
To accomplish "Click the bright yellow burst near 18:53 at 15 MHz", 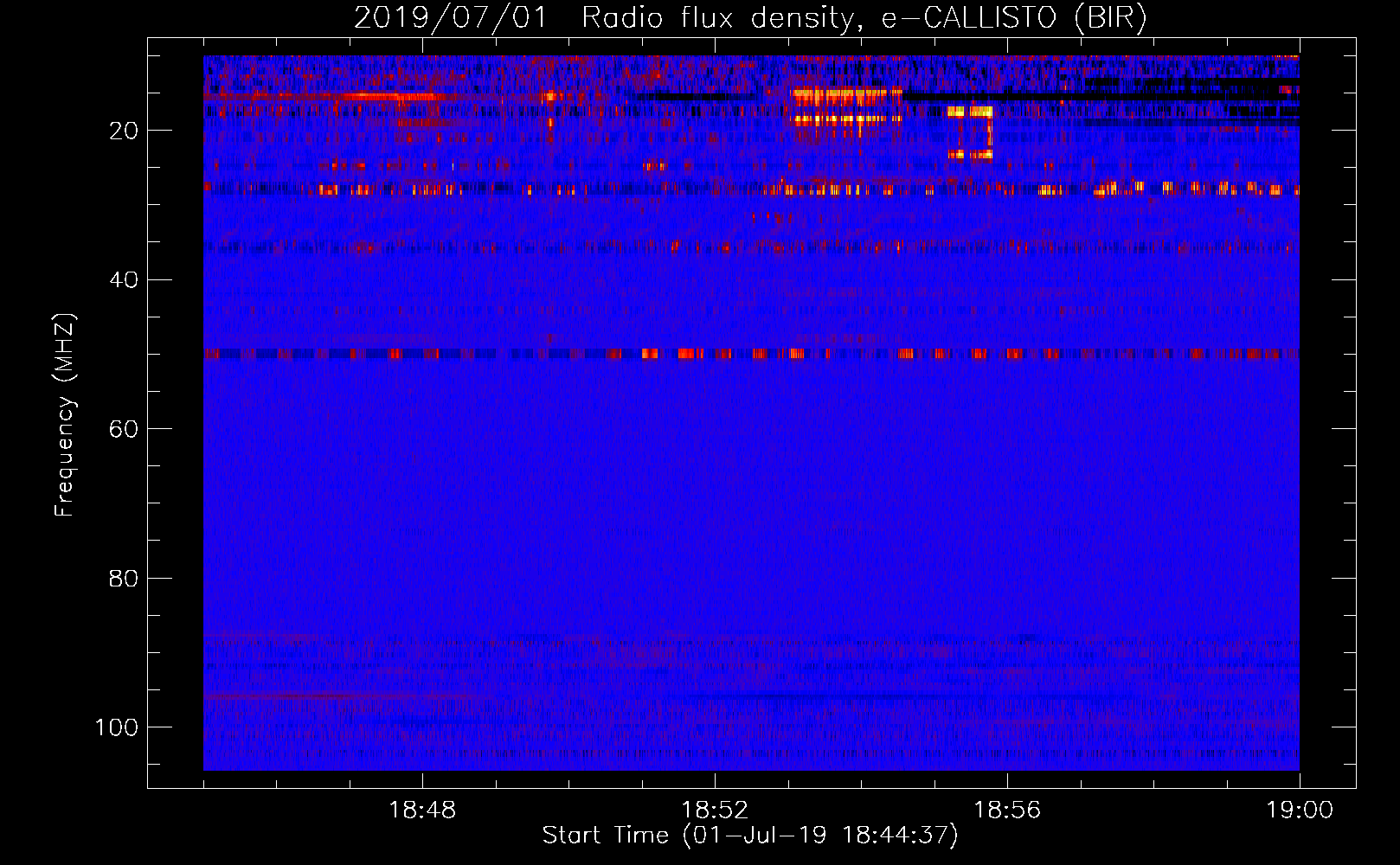I will (846, 96).
